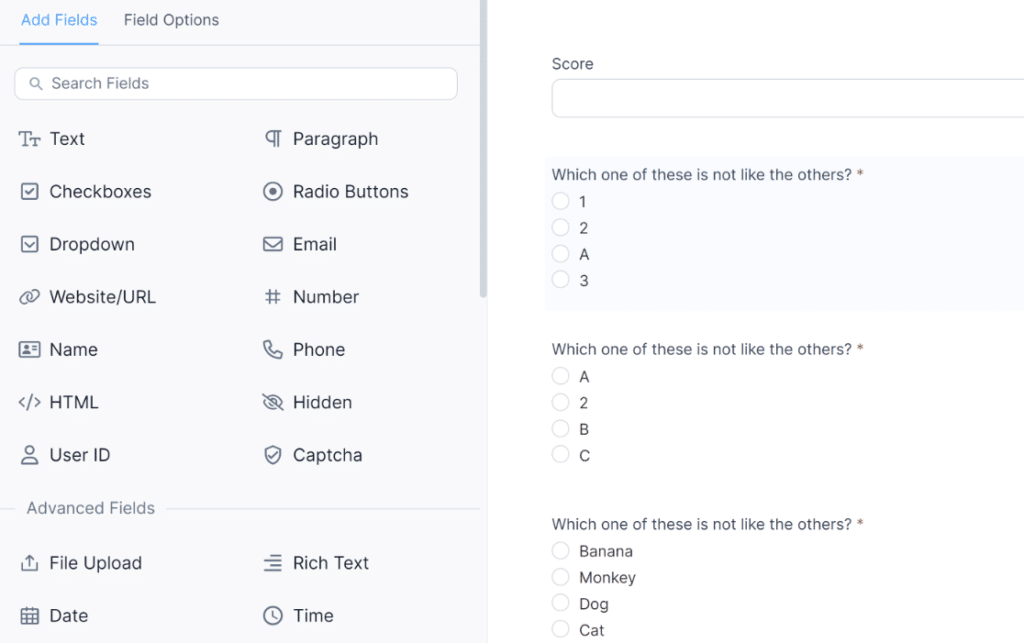Viewport: 1024px width, 643px height.
Task: Select the Paragraph field icon
Action: [x=273, y=139]
